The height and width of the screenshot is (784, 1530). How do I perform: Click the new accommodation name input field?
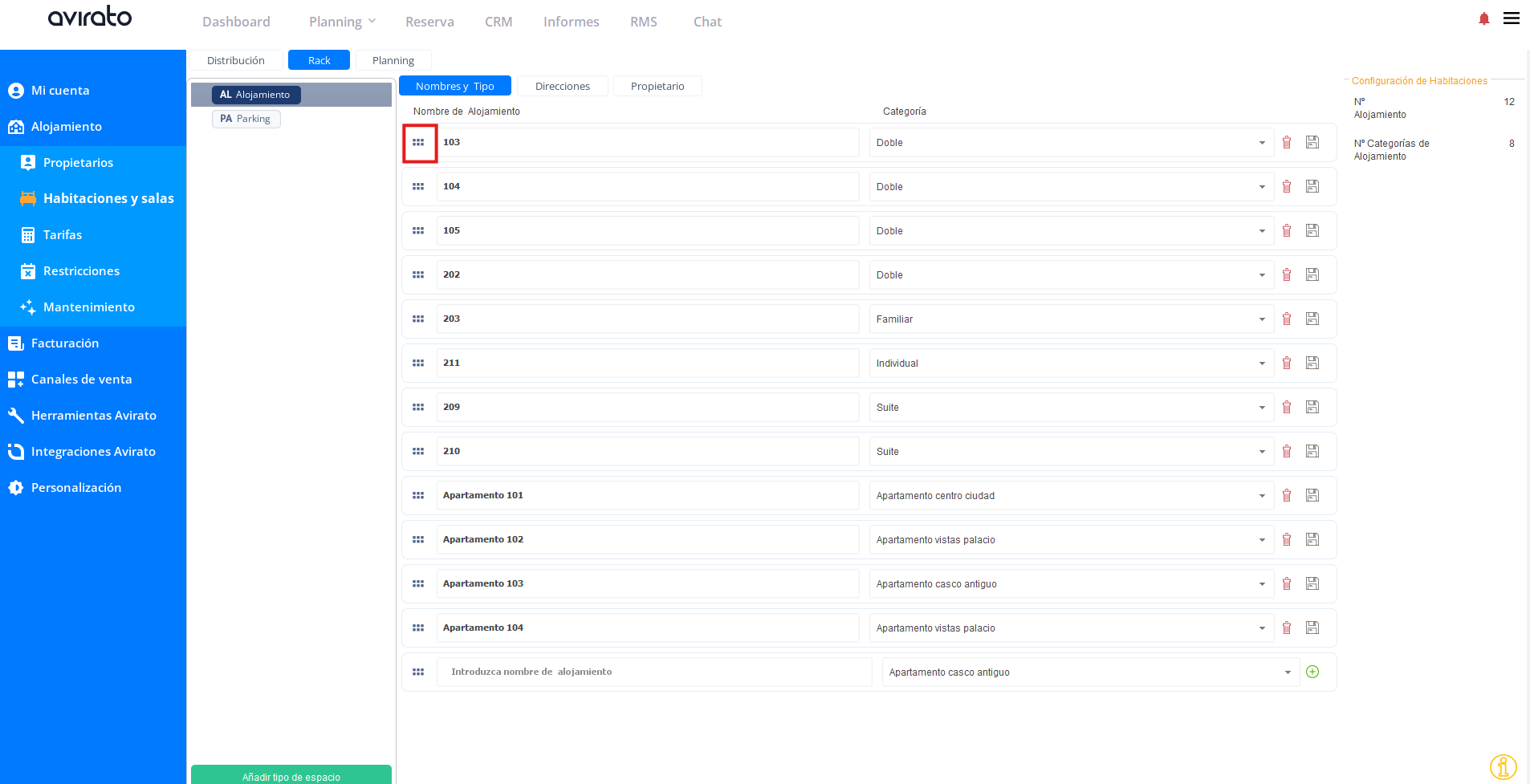(654, 672)
